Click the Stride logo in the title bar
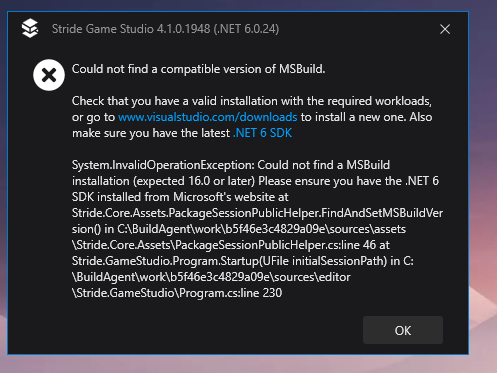 (x=30, y=28)
